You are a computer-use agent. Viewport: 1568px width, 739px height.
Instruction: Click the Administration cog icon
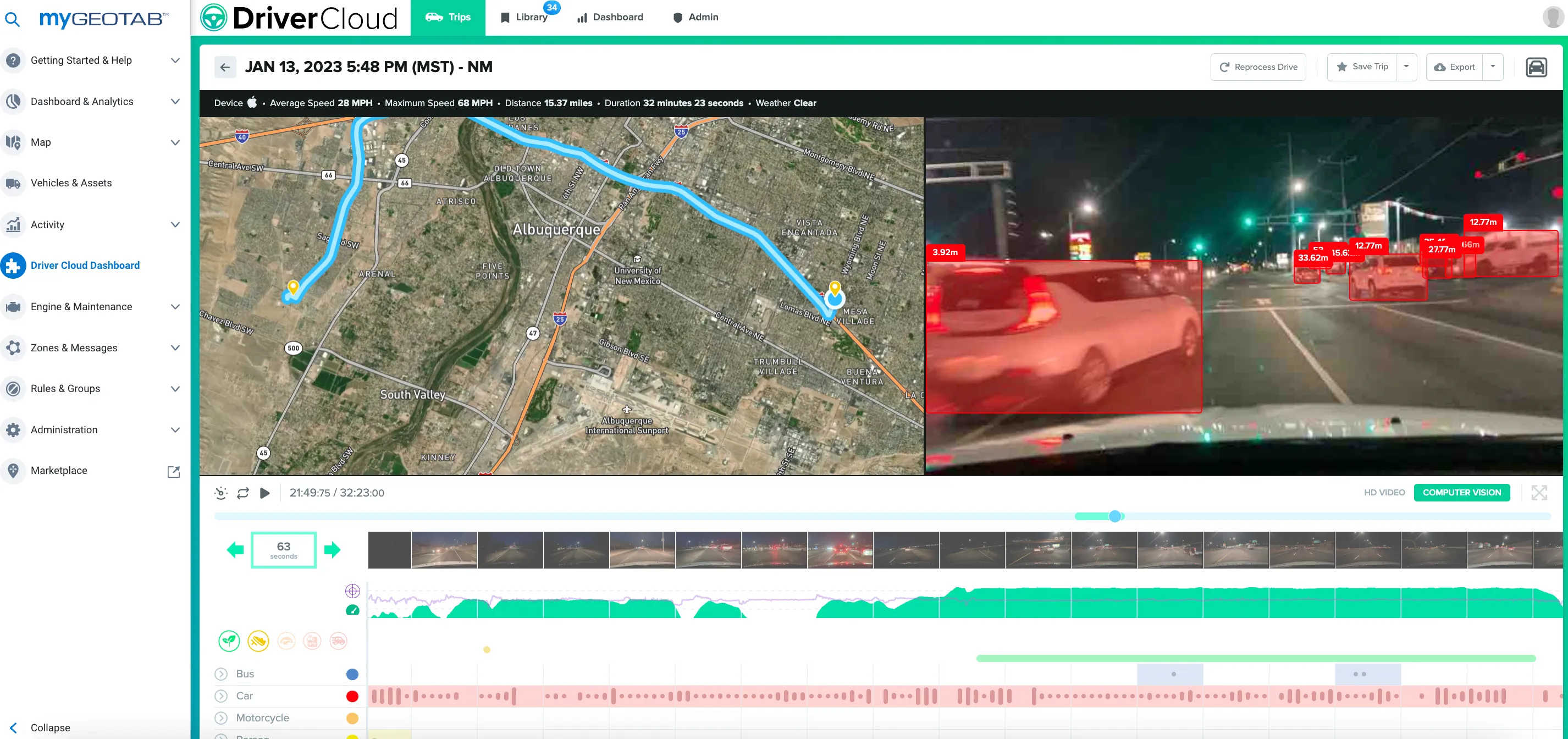(x=13, y=429)
